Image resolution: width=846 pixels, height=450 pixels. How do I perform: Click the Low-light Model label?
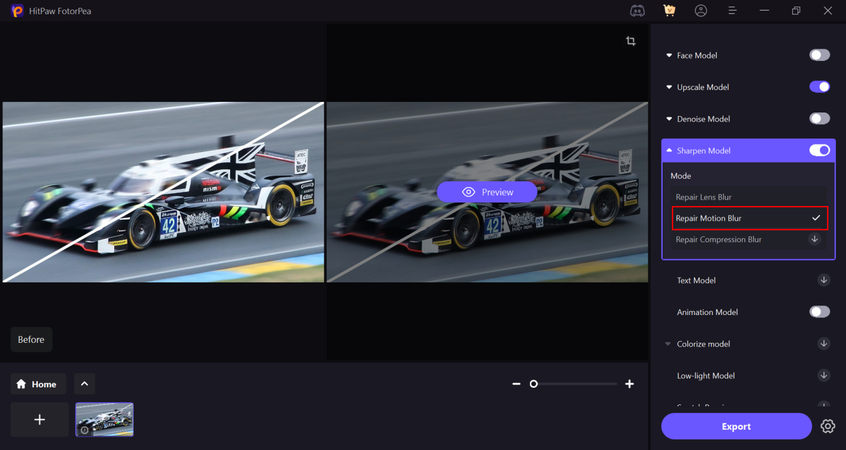pos(706,376)
